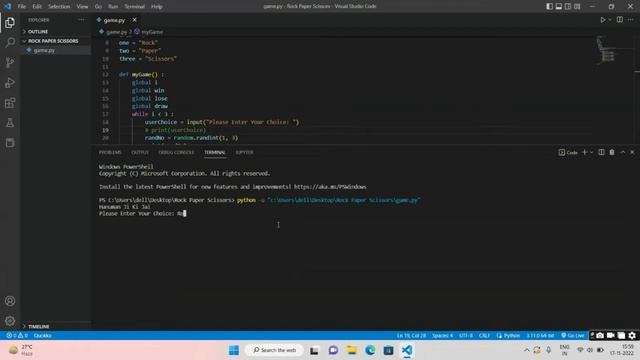Click the code minimap
The image size is (640, 360).
pyautogui.click(x=606, y=50)
